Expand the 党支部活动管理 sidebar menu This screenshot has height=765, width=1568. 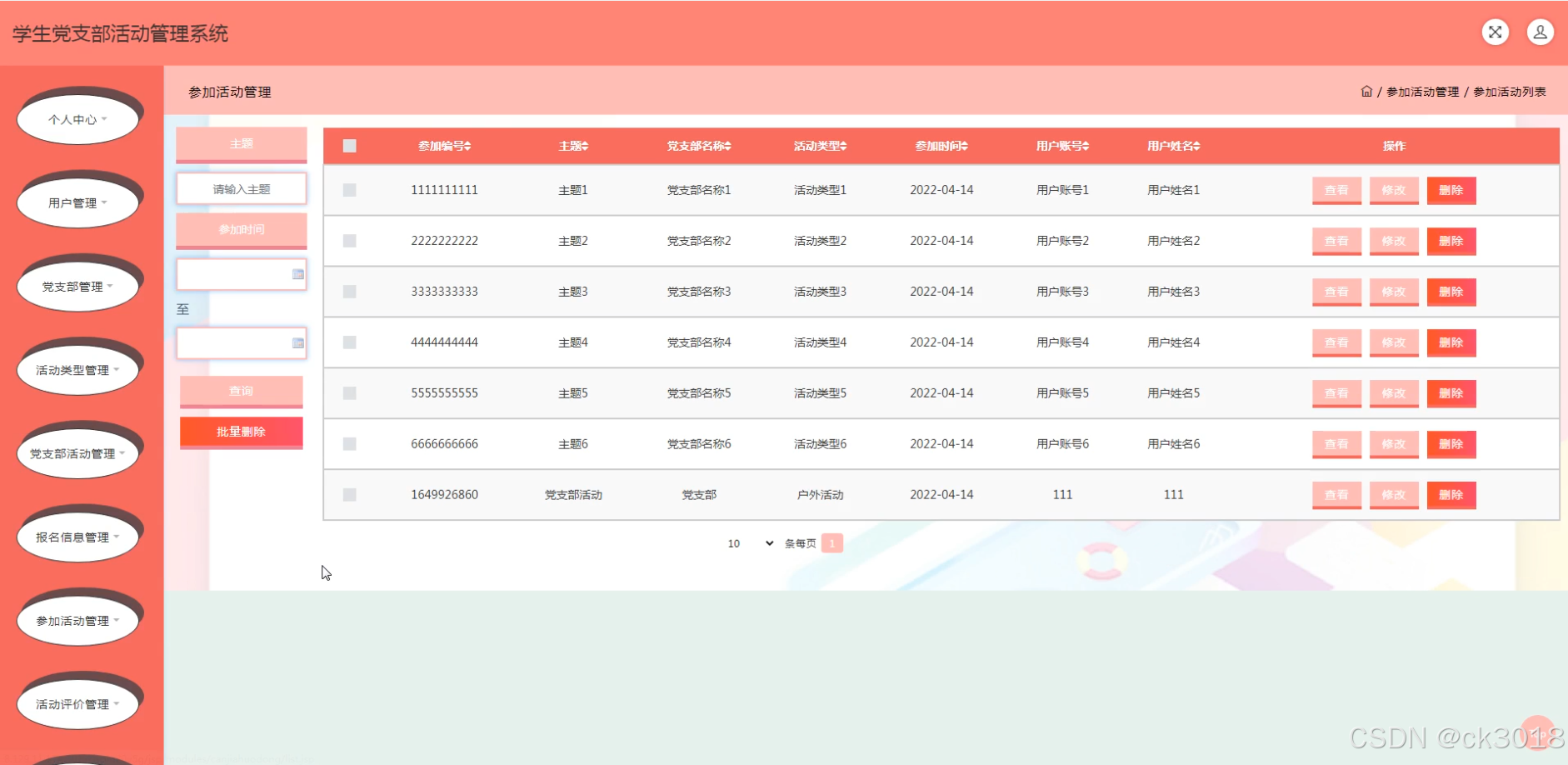pyautogui.click(x=77, y=453)
